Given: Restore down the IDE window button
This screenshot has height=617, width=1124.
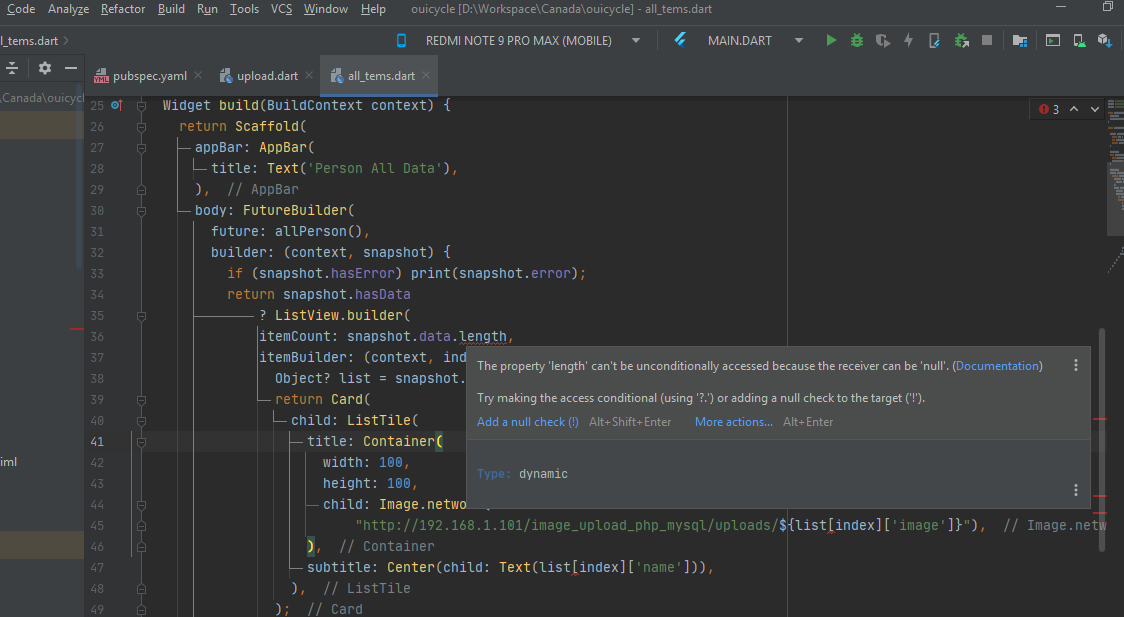Looking at the screenshot, I should (1108, 7).
